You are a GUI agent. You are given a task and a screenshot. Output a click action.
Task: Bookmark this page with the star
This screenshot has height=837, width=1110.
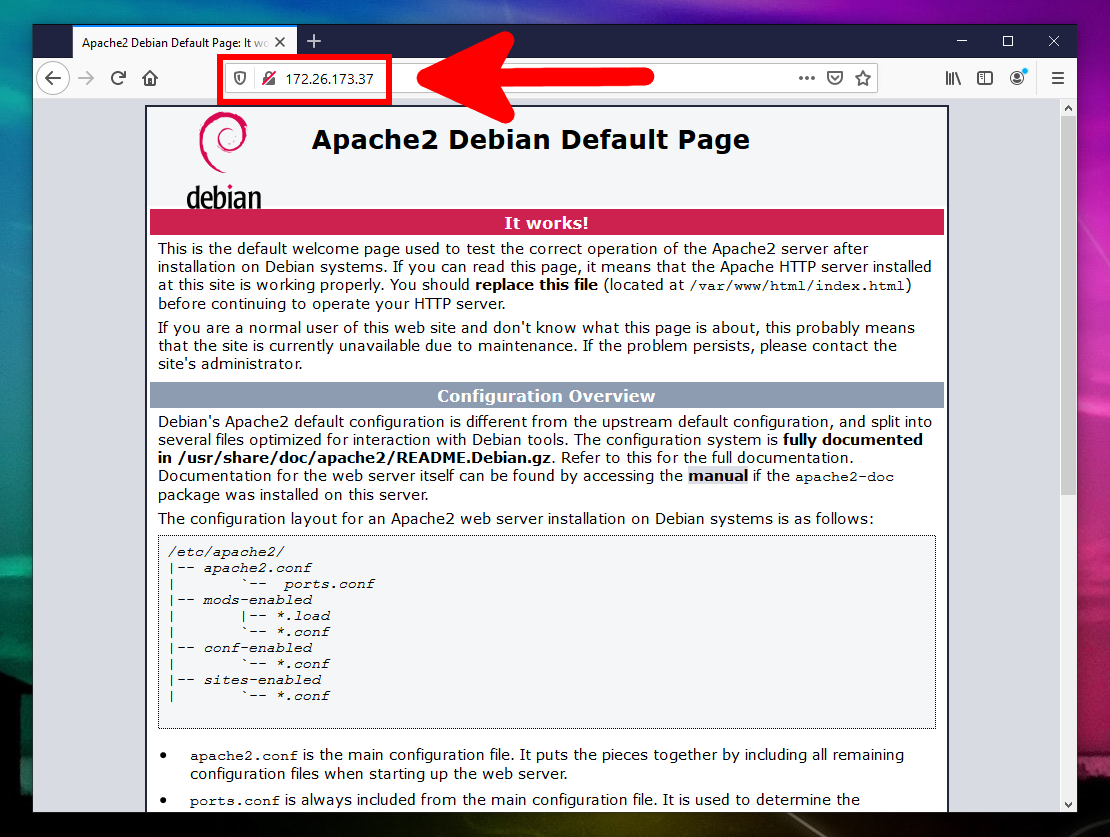pyautogui.click(x=863, y=78)
